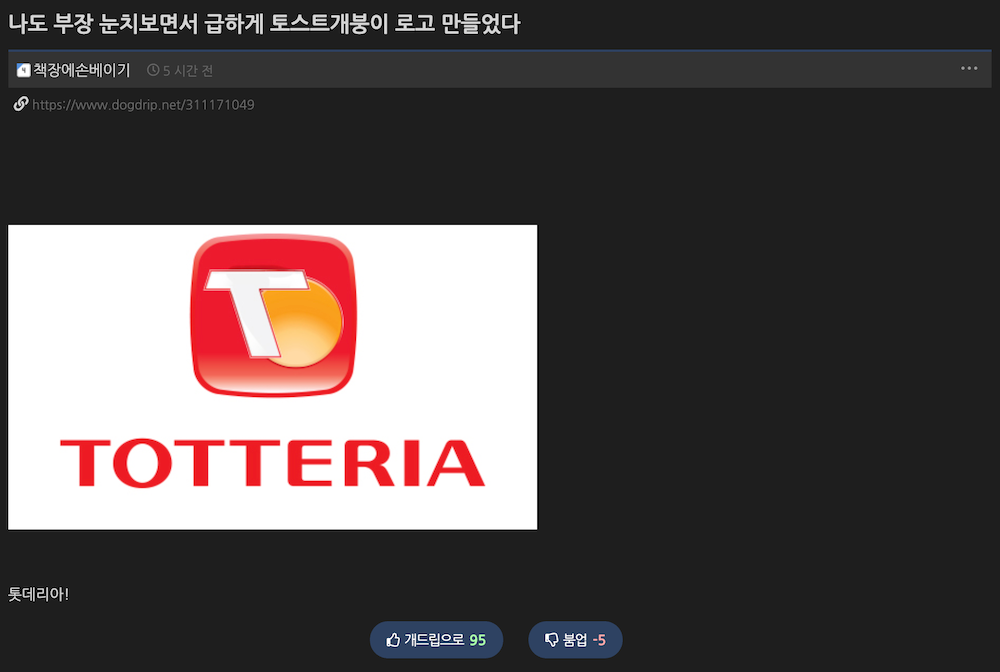Click the chain link icon beside the post URL
The height and width of the screenshot is (672, 1000).
(21, 104)
